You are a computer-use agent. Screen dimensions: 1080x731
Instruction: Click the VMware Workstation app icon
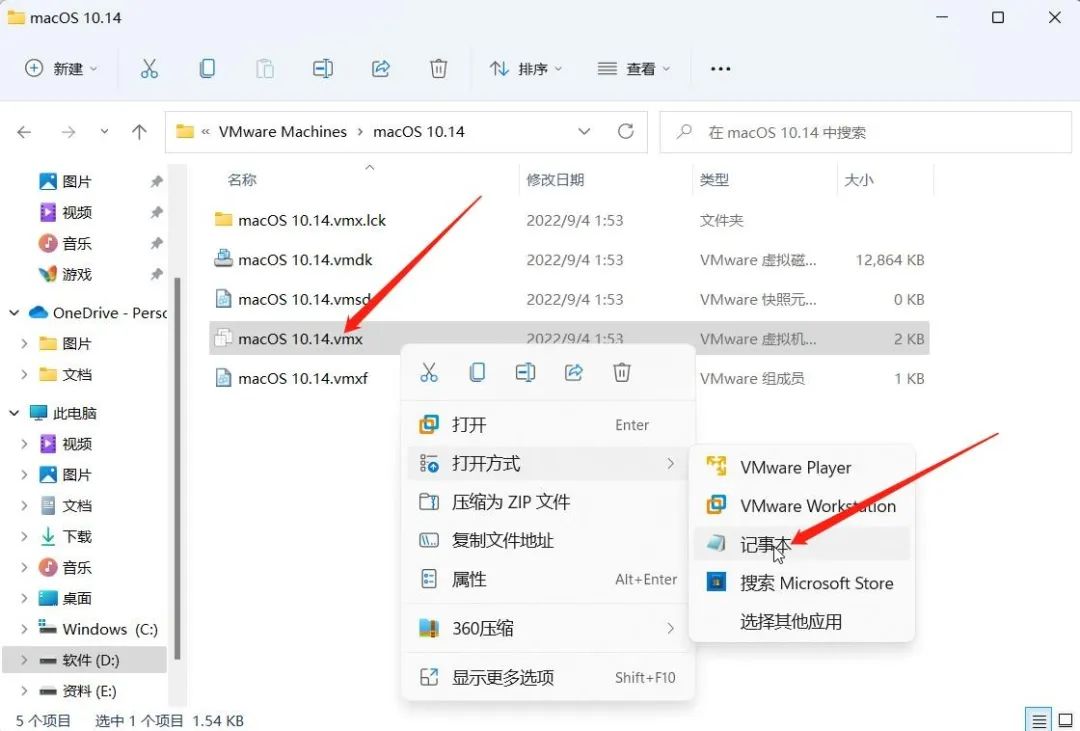pos(716,505)
